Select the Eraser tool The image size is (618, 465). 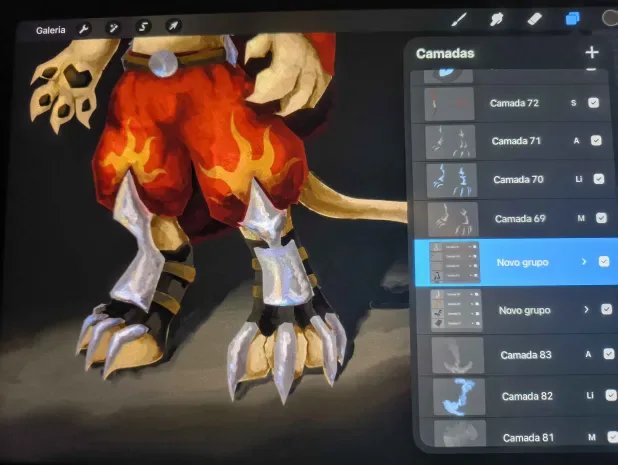[534, 19]
